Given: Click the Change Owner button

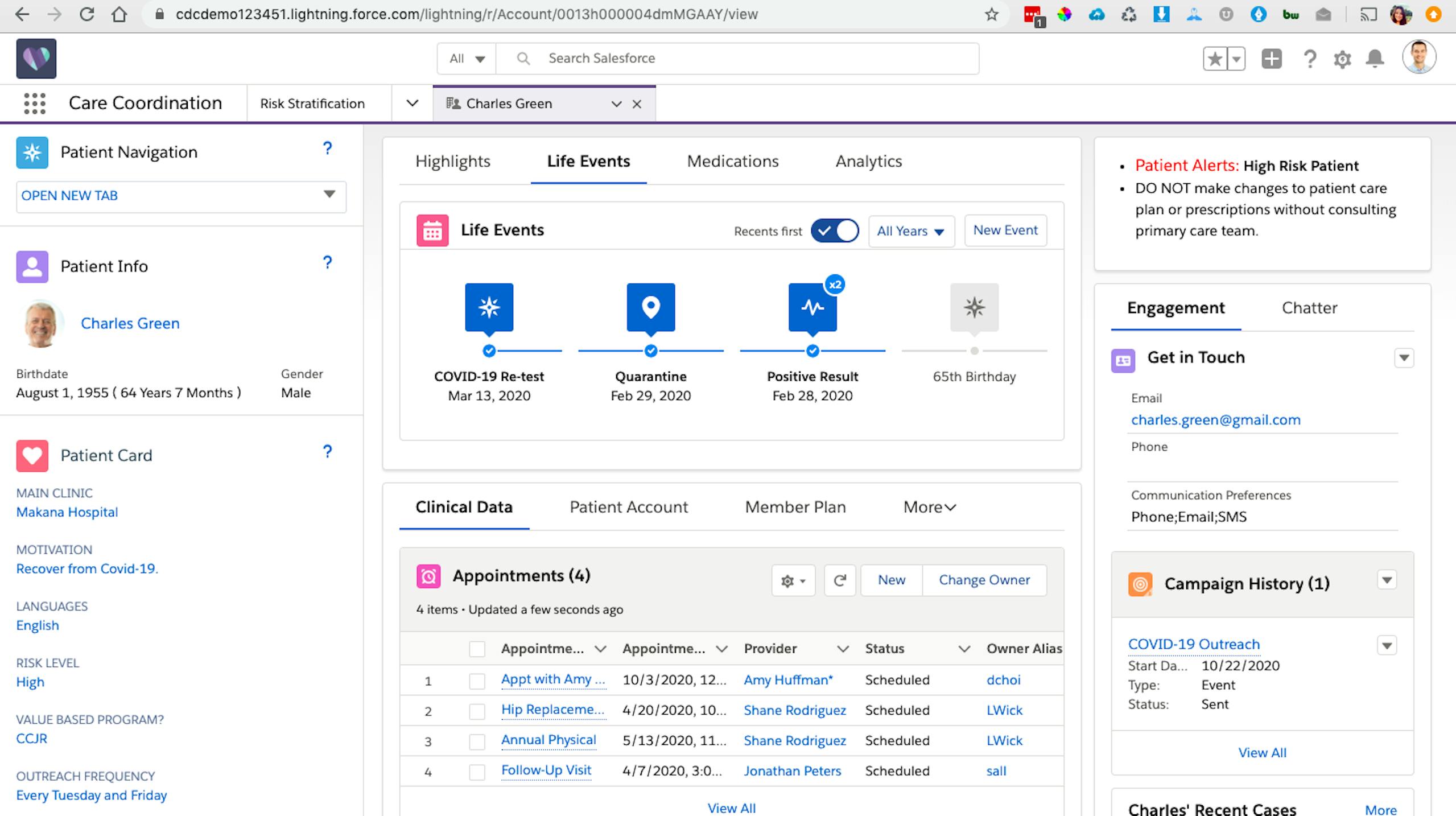Looking at the screenshot, I should [x=984, y=580].
